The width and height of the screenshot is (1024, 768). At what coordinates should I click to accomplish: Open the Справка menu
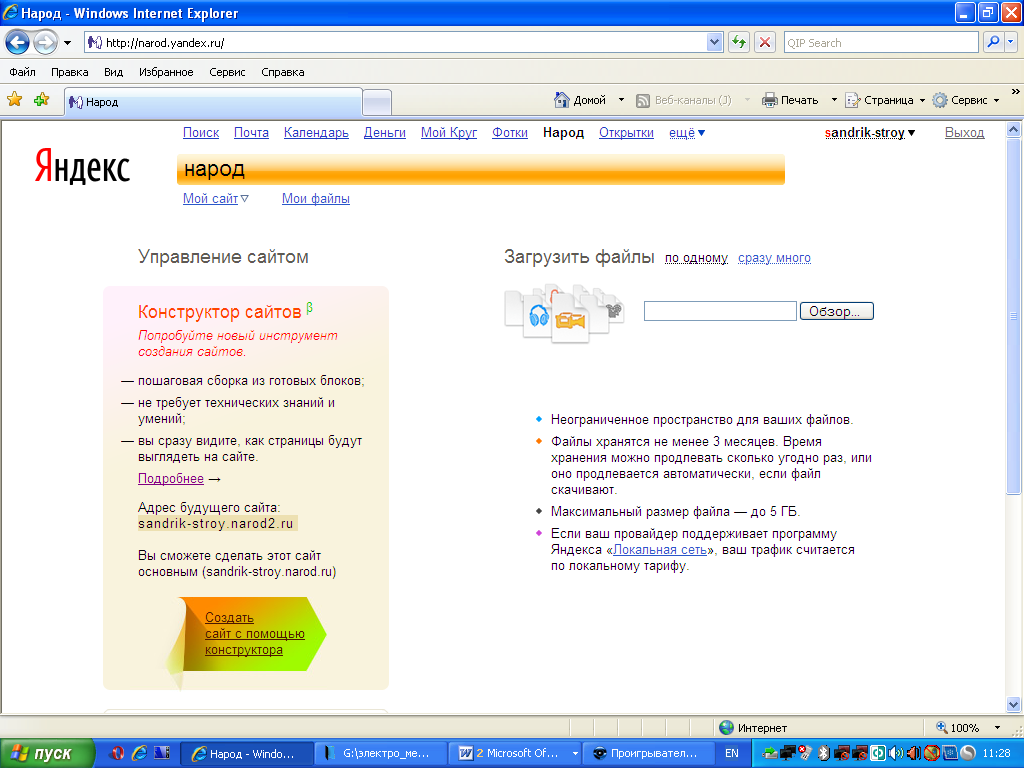pyautogui.click(x=282, y=72)
